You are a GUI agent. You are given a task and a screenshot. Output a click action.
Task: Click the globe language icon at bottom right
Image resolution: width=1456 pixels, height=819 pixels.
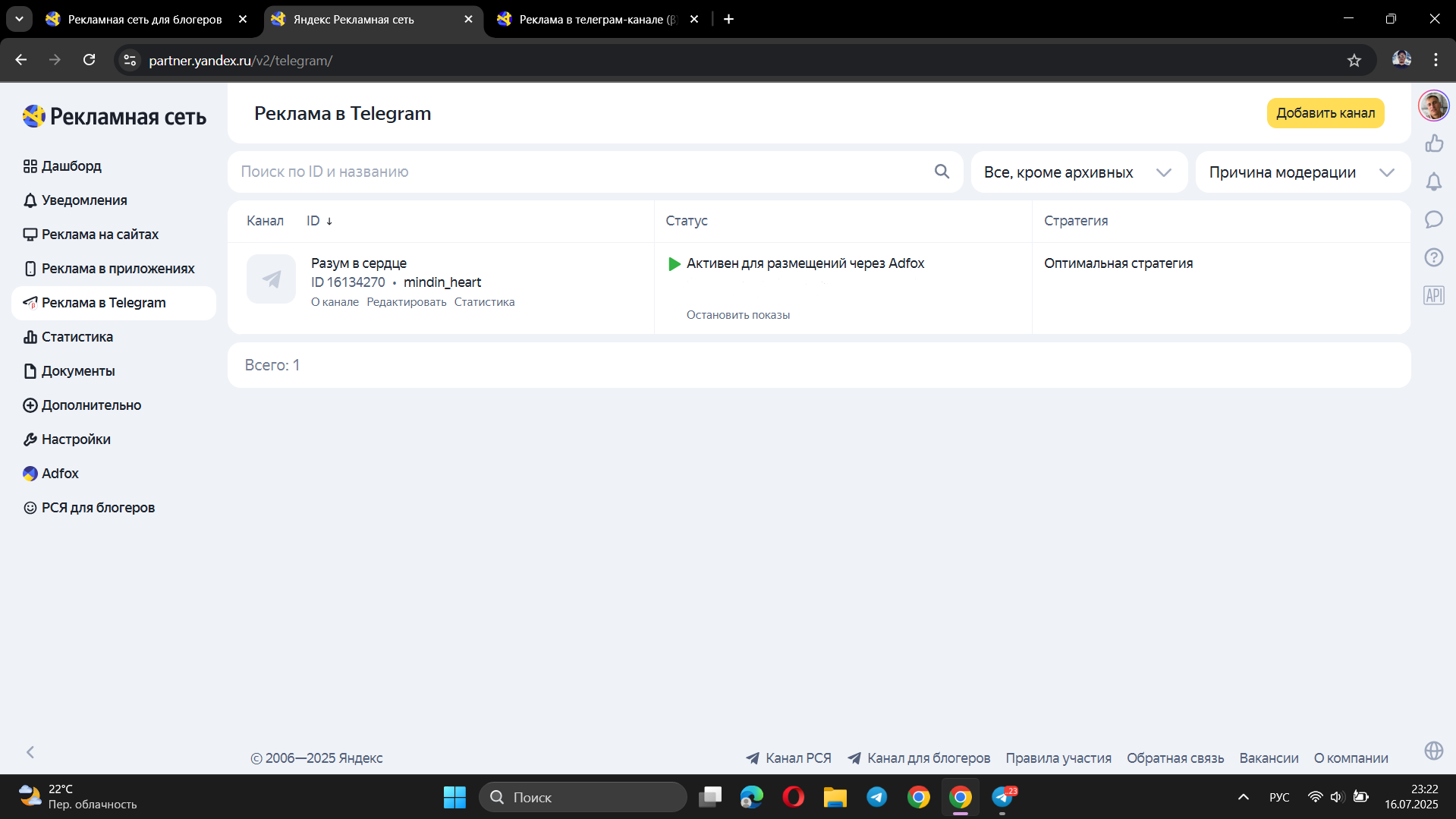click(x=1434, y=751)
